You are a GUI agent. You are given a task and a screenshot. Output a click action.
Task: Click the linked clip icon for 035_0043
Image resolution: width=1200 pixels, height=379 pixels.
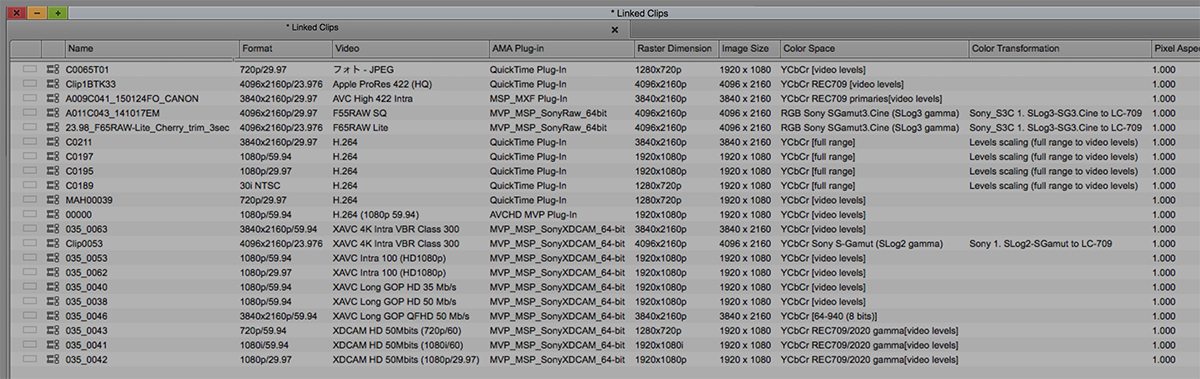(x=52, y=330)
